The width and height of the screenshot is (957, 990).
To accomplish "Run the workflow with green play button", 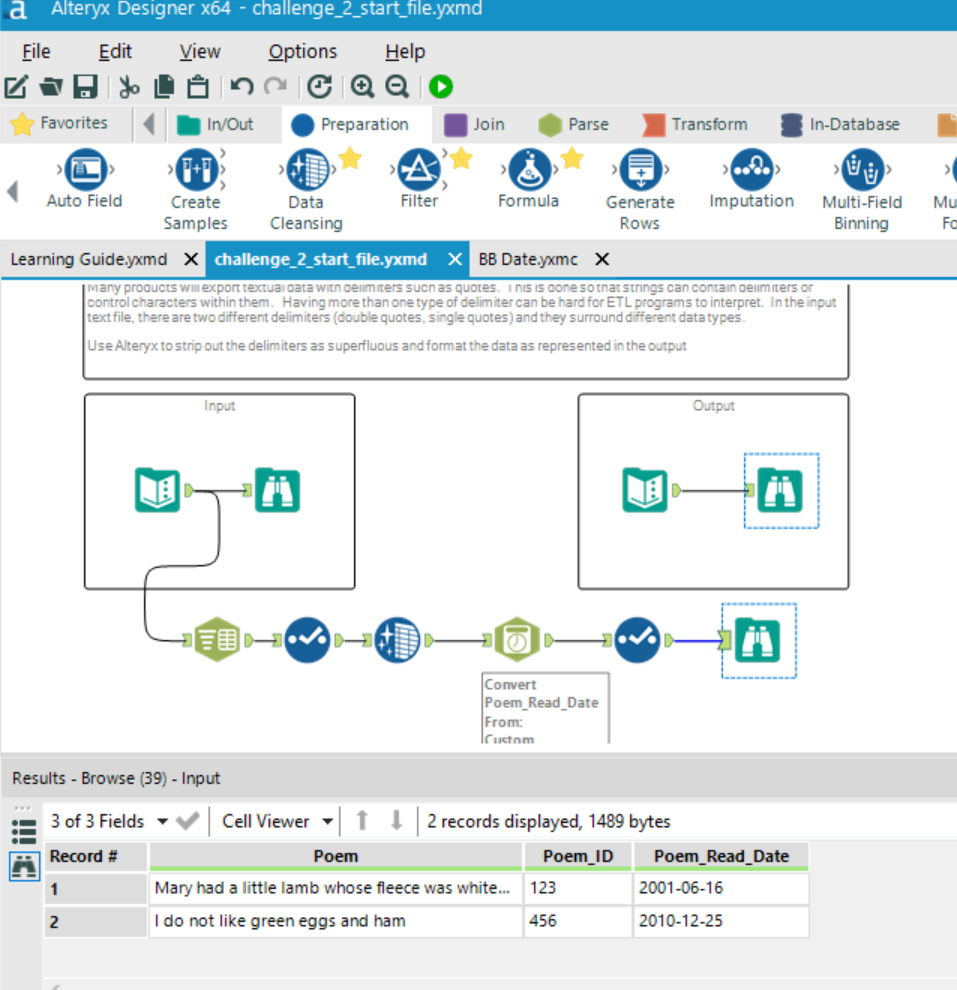I will (441, 86).
